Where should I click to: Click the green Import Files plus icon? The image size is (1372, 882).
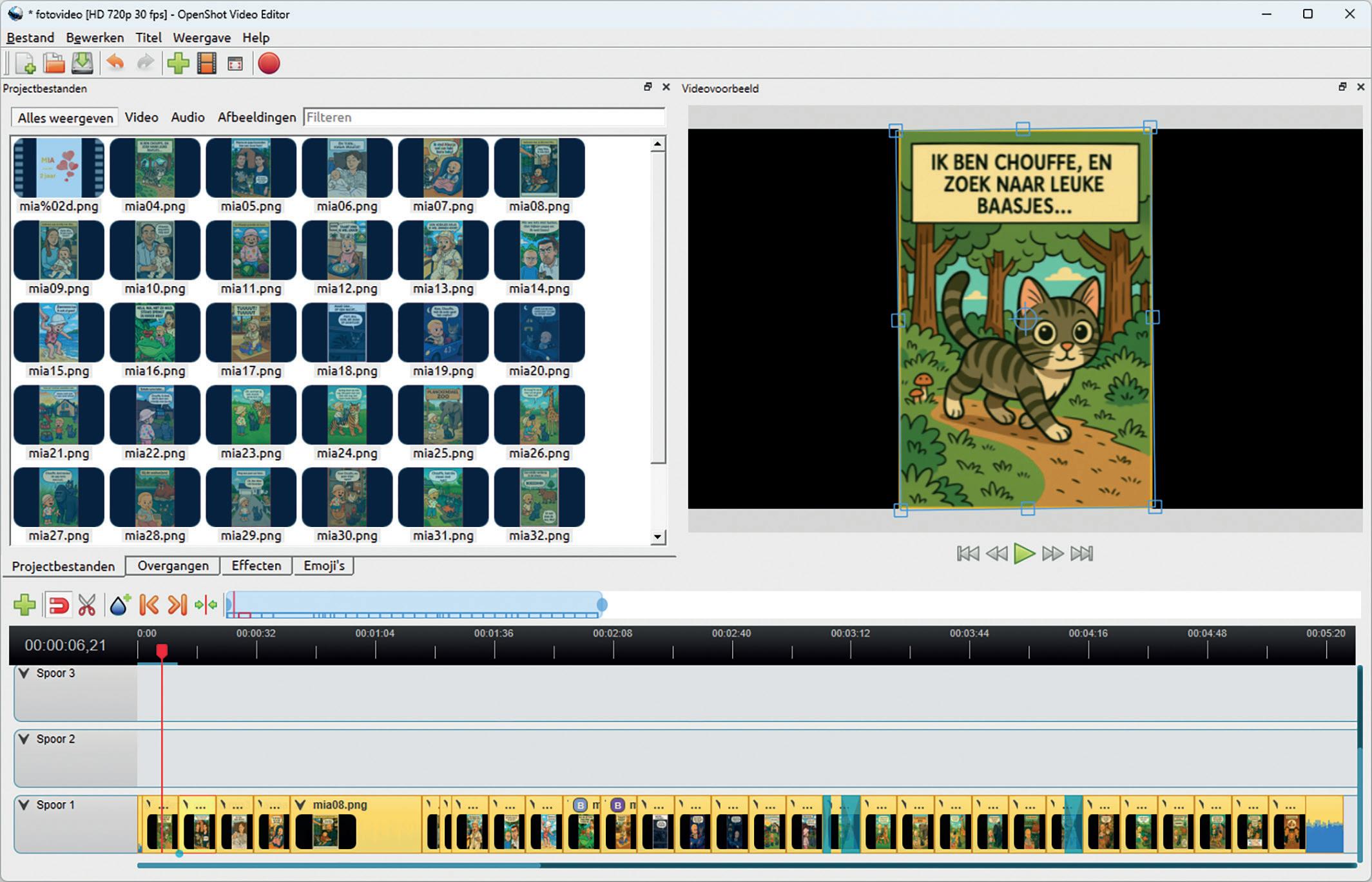point(178,64)
